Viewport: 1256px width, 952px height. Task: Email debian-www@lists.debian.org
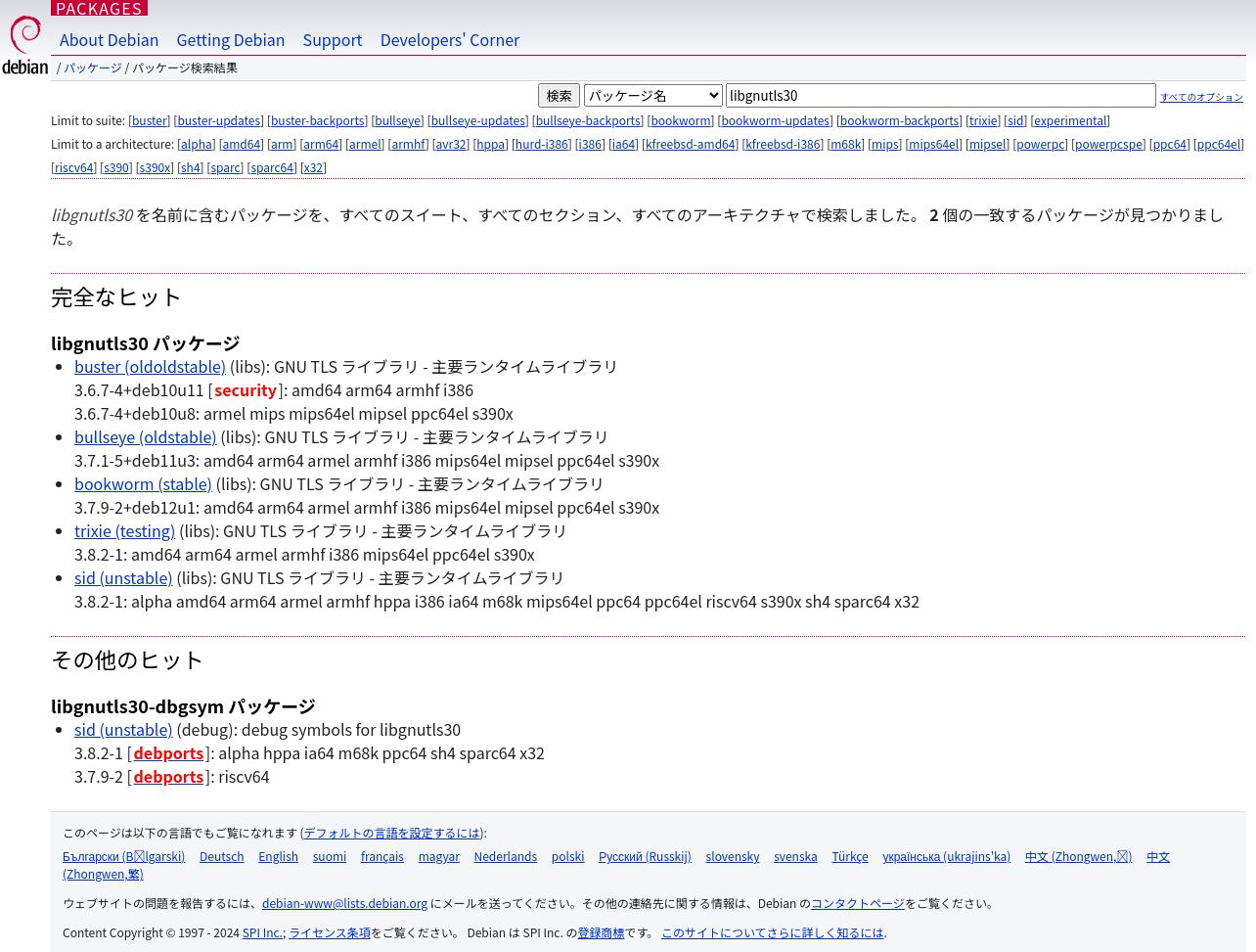(x=344, y=903)
